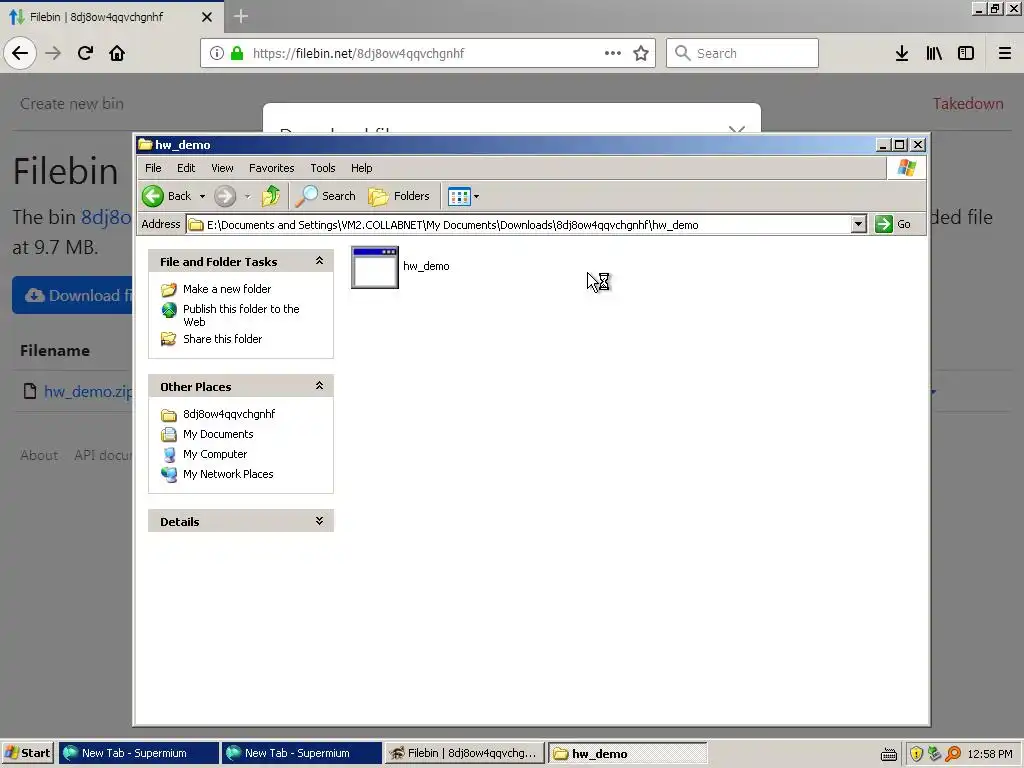
Task: Open the Views dropdown arrow
Action: pos(476,196)
